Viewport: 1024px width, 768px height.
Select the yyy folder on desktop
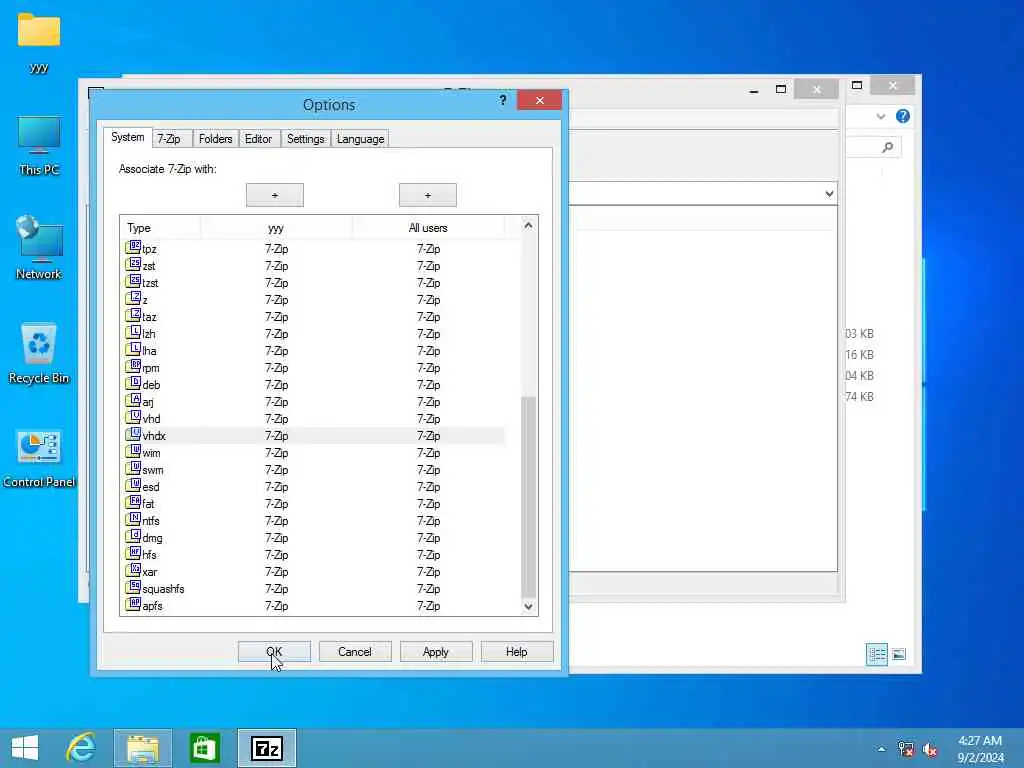pyautogui.click(x=39, y=42)
